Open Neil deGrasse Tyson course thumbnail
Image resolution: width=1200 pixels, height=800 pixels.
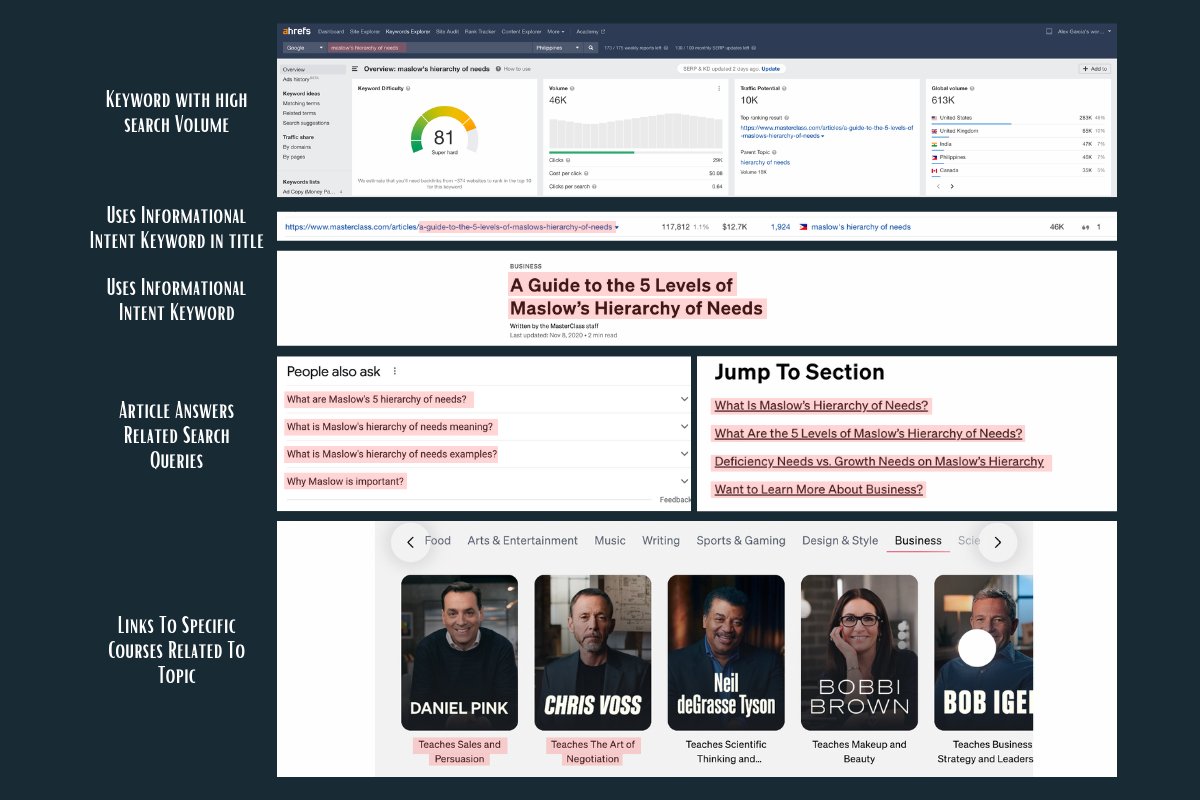click(725, 652)
